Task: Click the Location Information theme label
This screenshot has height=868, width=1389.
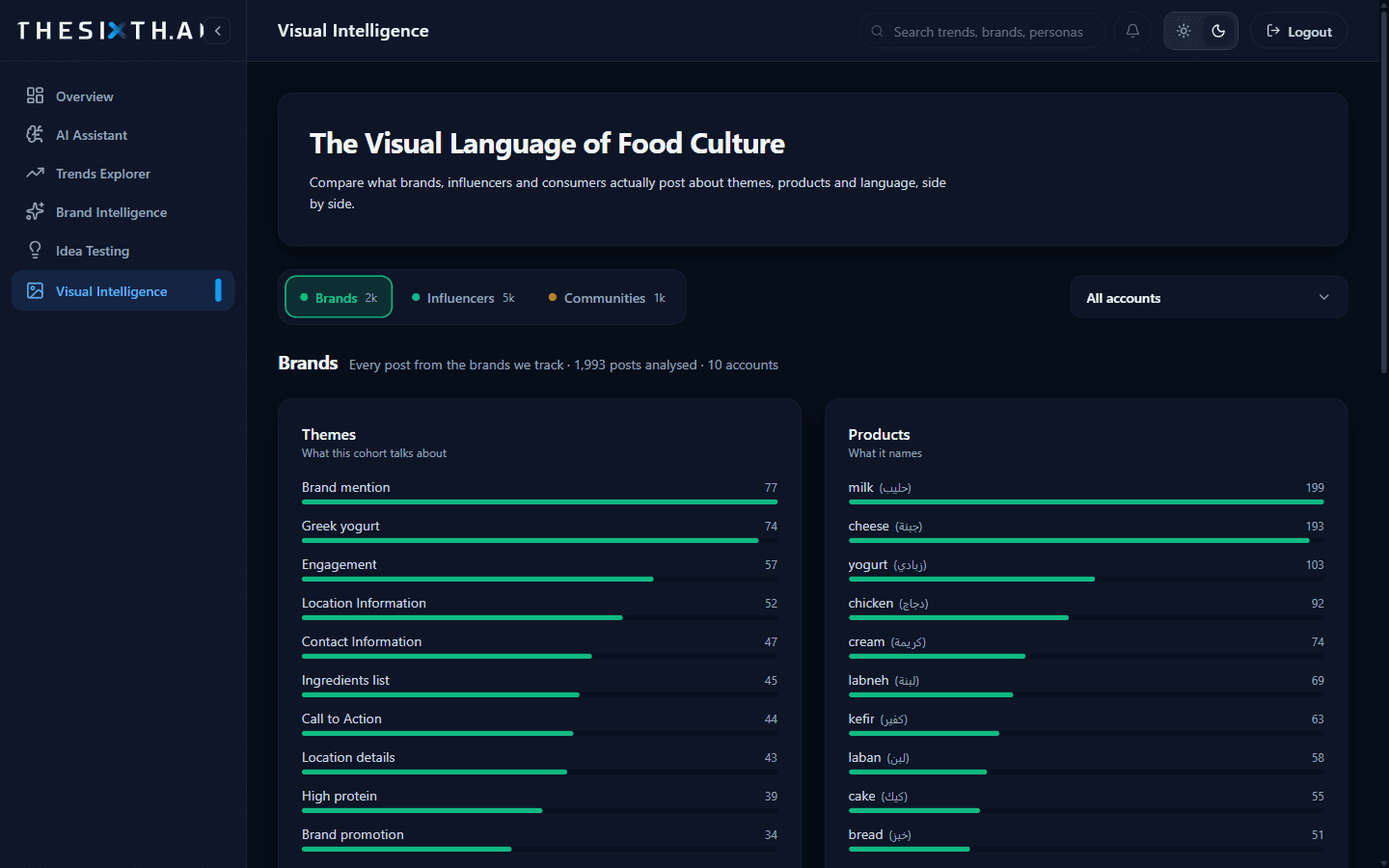Action: tap(364, 603)
